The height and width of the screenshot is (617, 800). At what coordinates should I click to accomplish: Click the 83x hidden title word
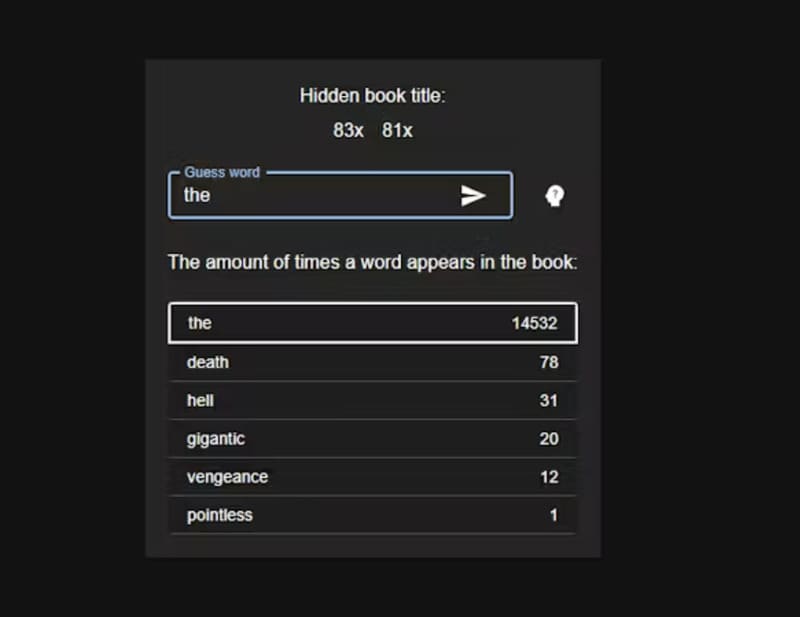click(349, 131)
